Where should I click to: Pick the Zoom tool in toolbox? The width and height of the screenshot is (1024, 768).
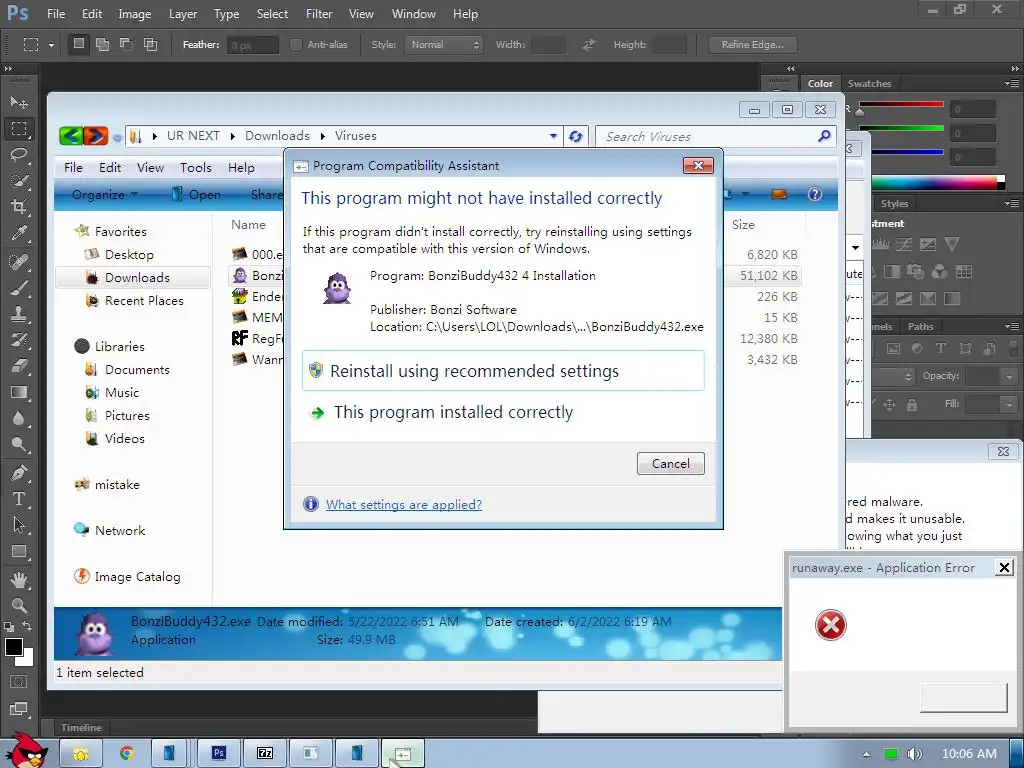pos(19,605)
